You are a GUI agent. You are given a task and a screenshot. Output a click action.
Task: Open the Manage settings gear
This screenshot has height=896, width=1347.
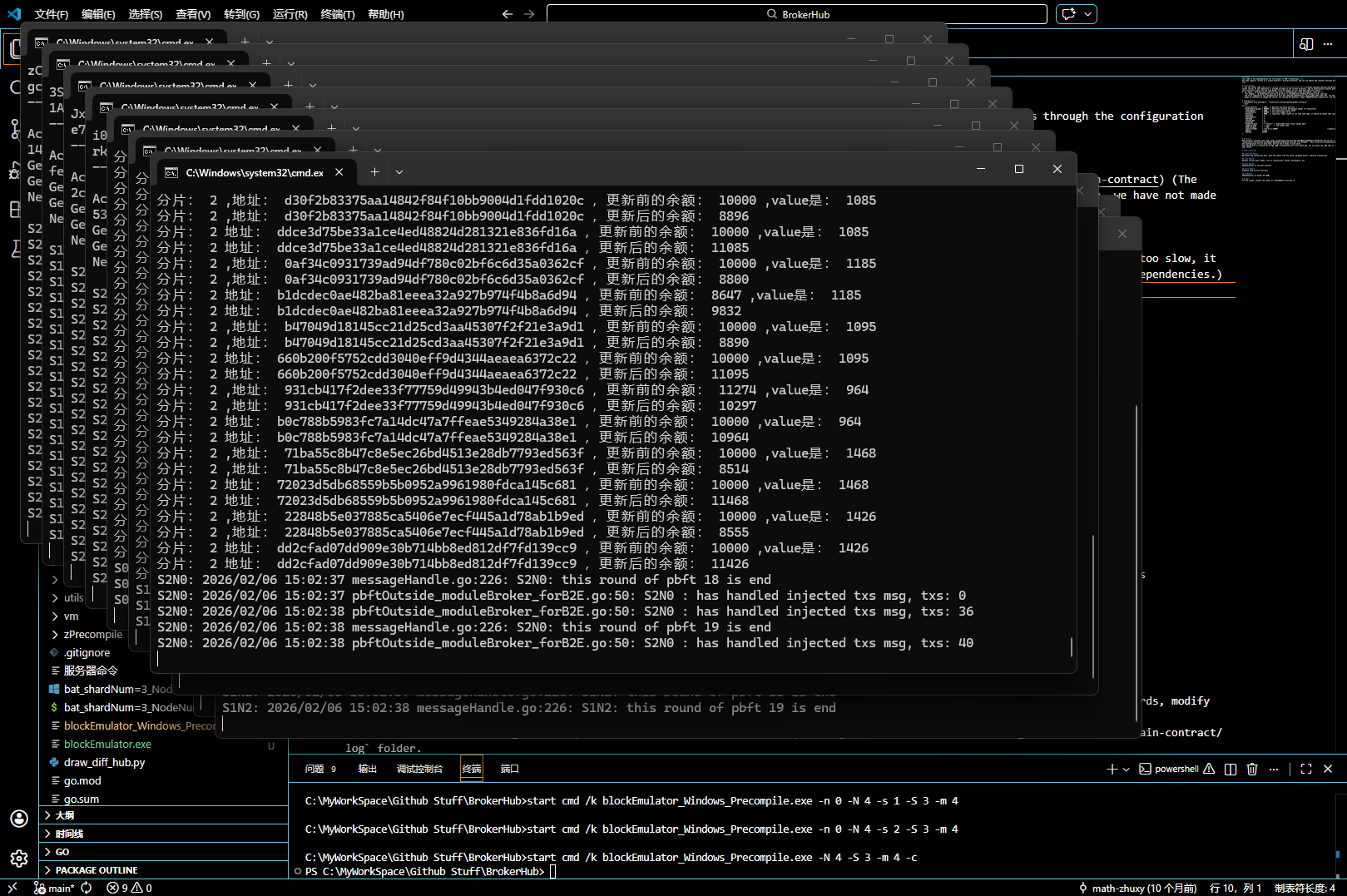coord(18,858)
